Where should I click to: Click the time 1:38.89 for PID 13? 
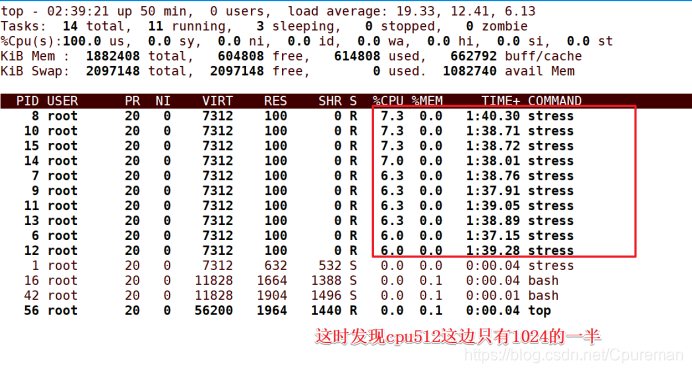[x=493, y=221]
